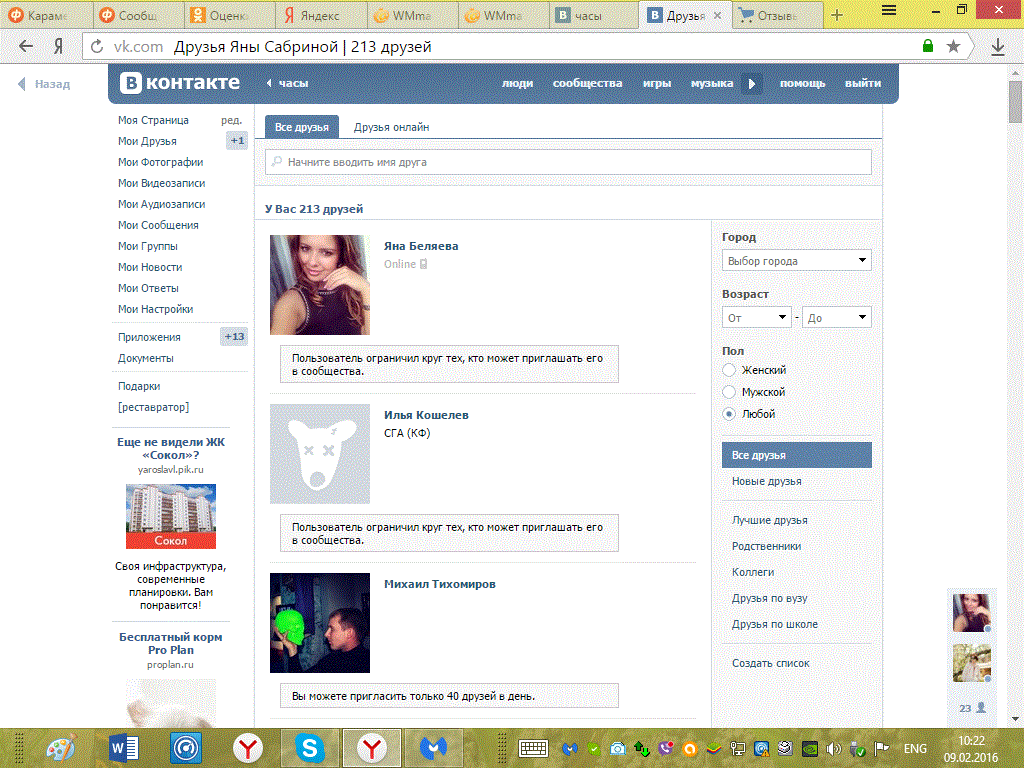
Task: Open Word from the taskbar
Action: click(x=123, y=748)
